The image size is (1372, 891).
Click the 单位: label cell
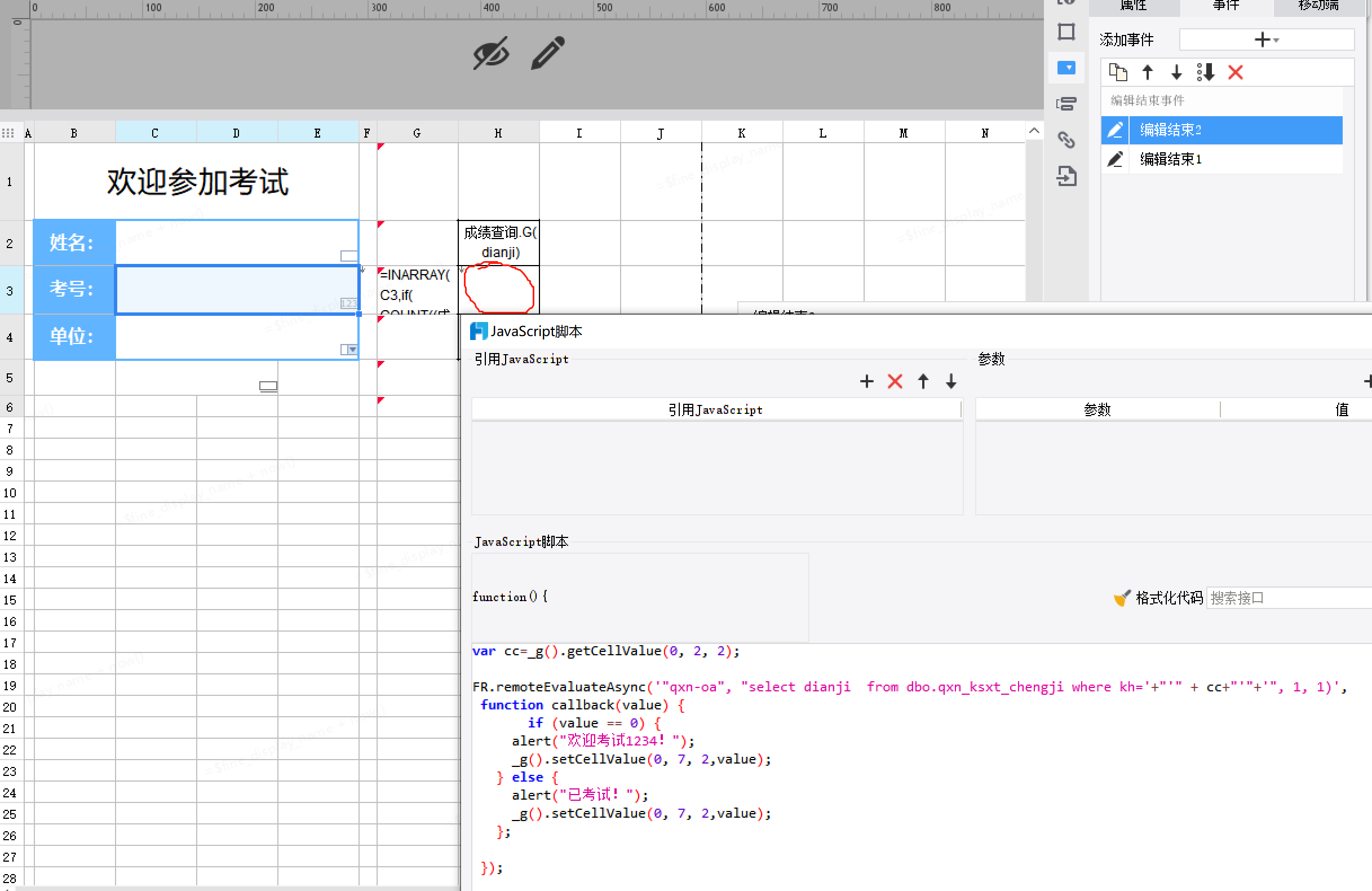point(75,336)
